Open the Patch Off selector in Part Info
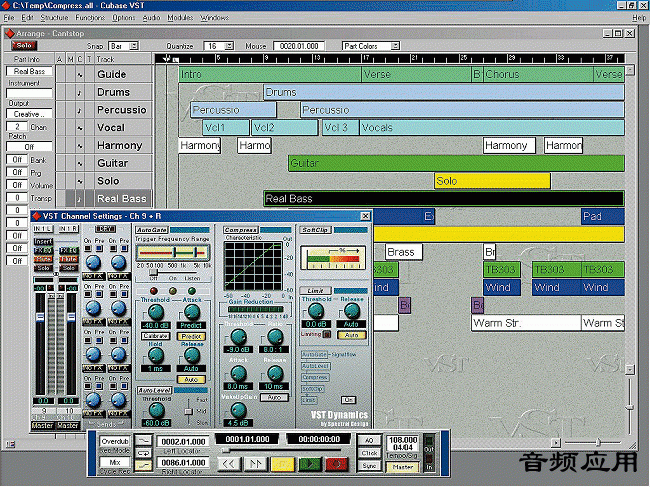Image resolution: width=650 pixels, height=487 pixels. coord(29,147)
